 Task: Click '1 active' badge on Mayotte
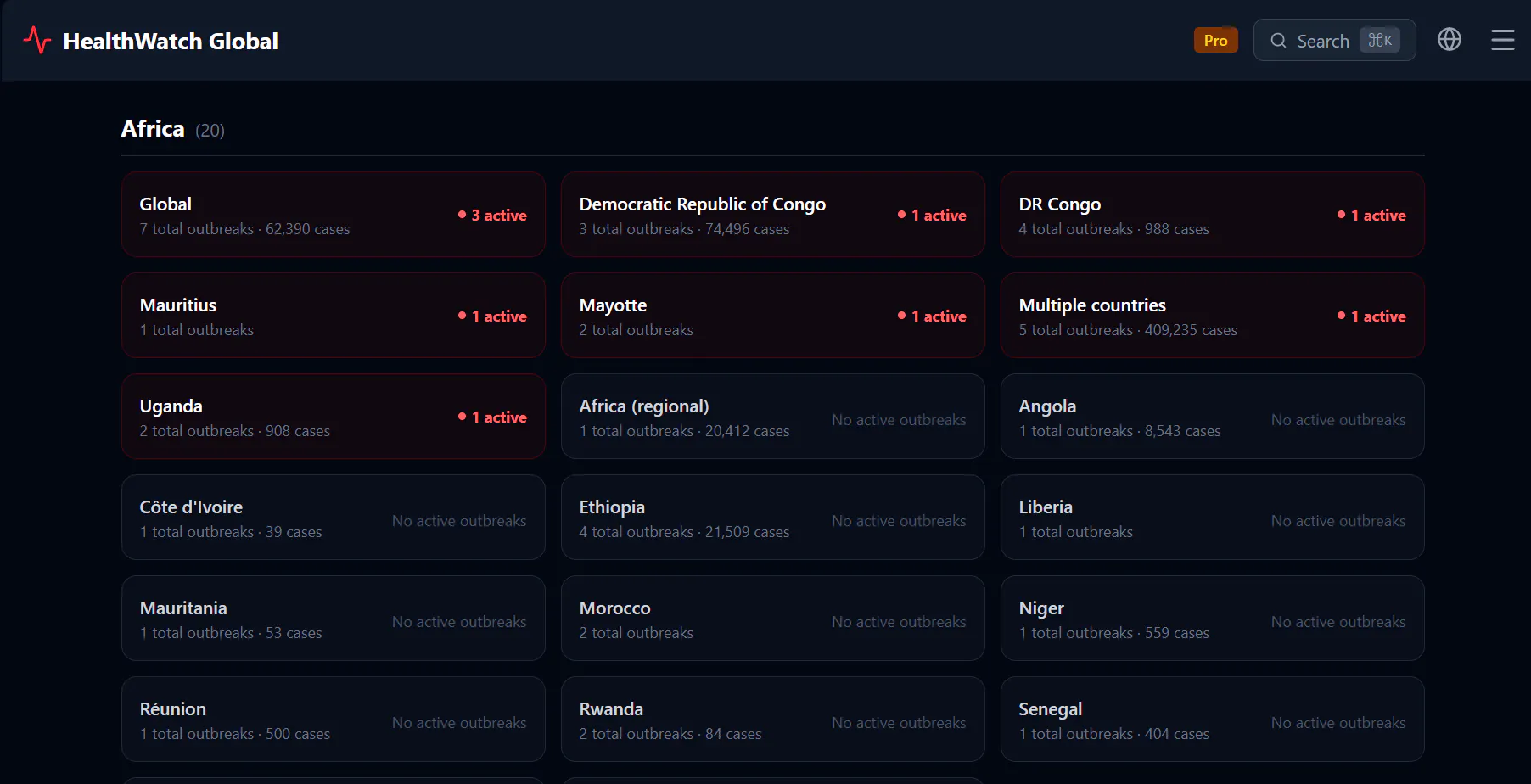(x=932, y=316)
